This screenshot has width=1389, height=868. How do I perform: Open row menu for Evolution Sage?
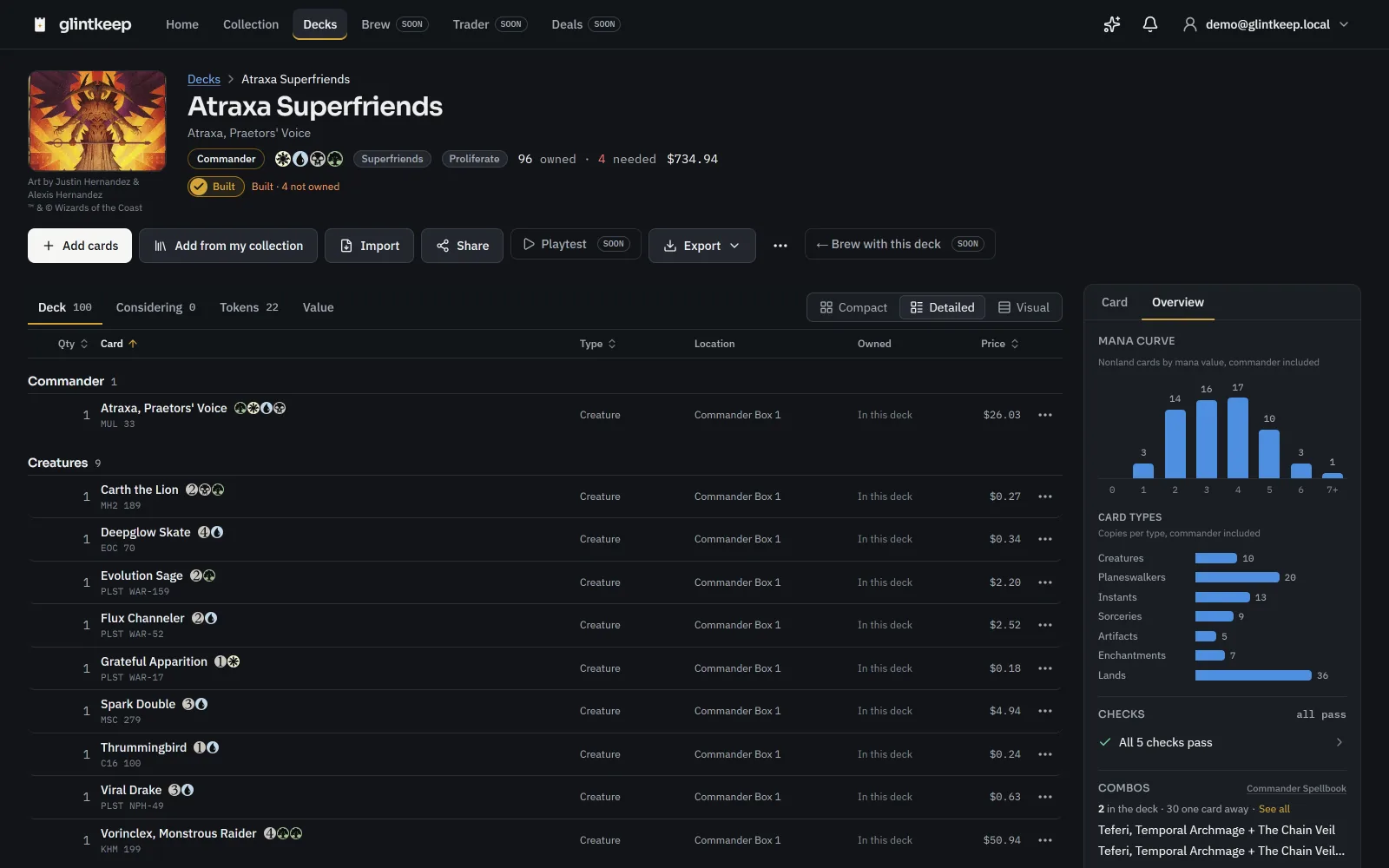(1045, 582)
